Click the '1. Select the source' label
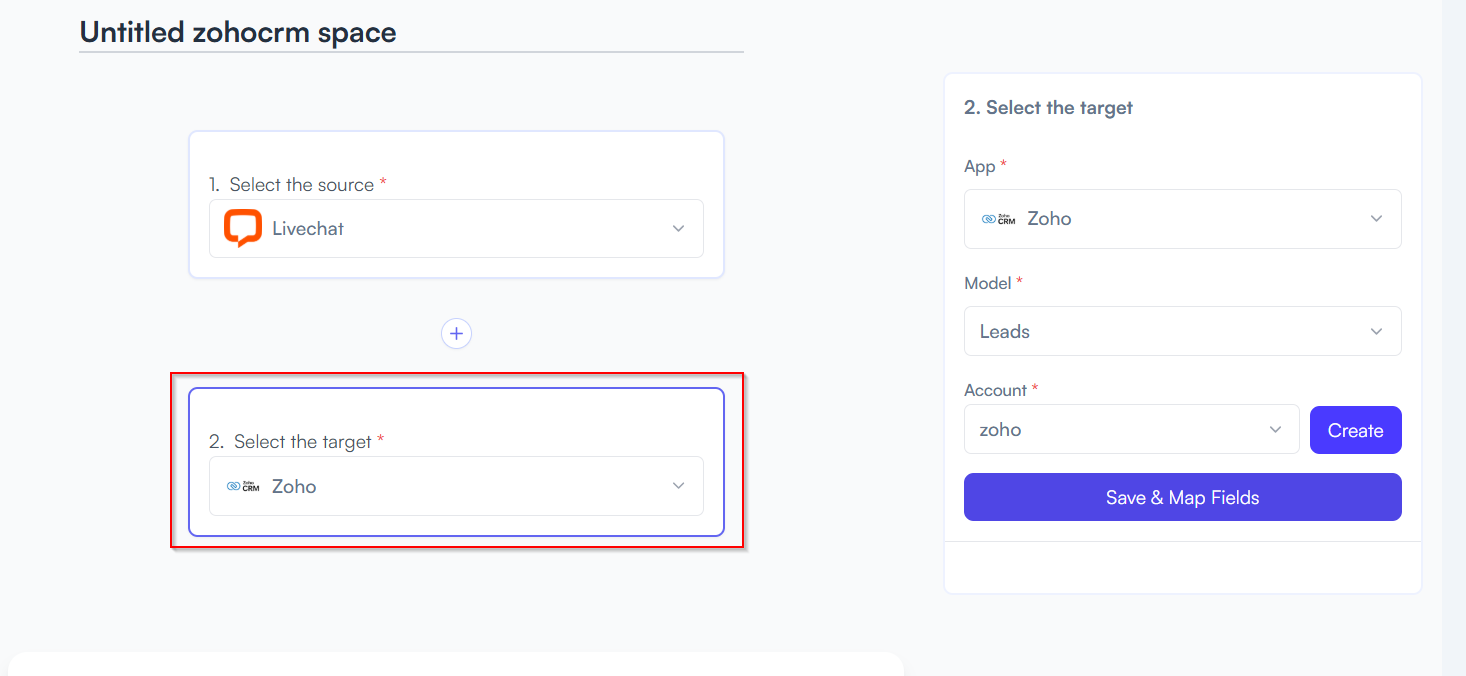The height and width of the screenshot is (676, 1466). click(297, 185)
